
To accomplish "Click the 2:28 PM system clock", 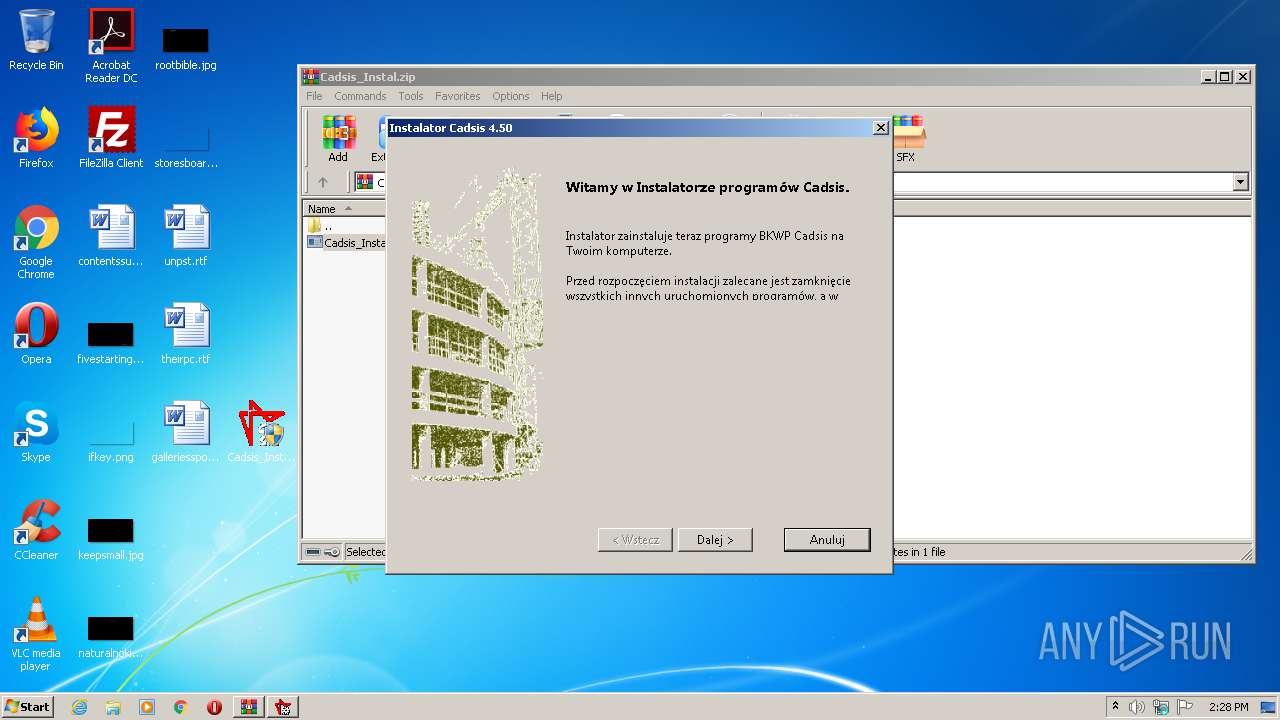I will click(x=1228, y=707).
